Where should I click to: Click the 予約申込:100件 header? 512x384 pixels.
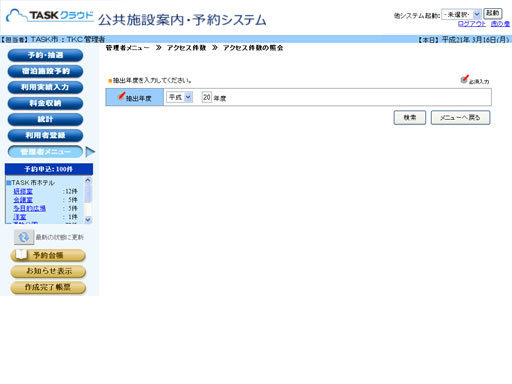(x=49, y=169)
